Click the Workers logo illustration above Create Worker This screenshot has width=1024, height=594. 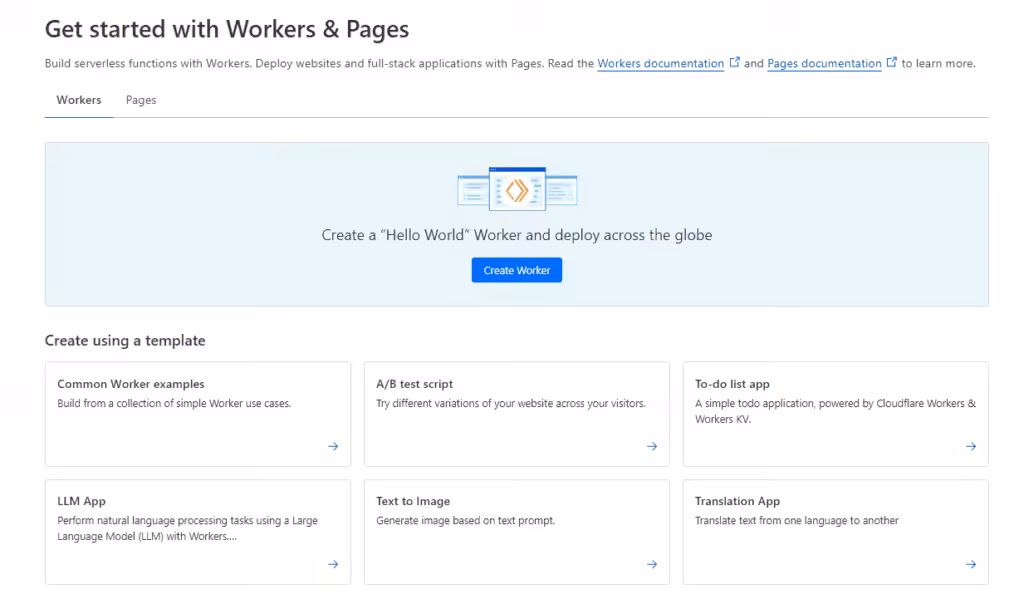(x=516, y=187)
